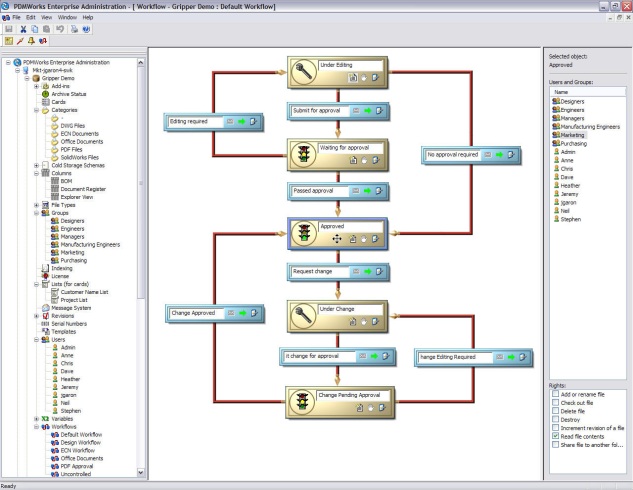Viewport: 633px width, 490px height.
Task: Select the Marketing group in Users and Groups list
Action: 572,135
